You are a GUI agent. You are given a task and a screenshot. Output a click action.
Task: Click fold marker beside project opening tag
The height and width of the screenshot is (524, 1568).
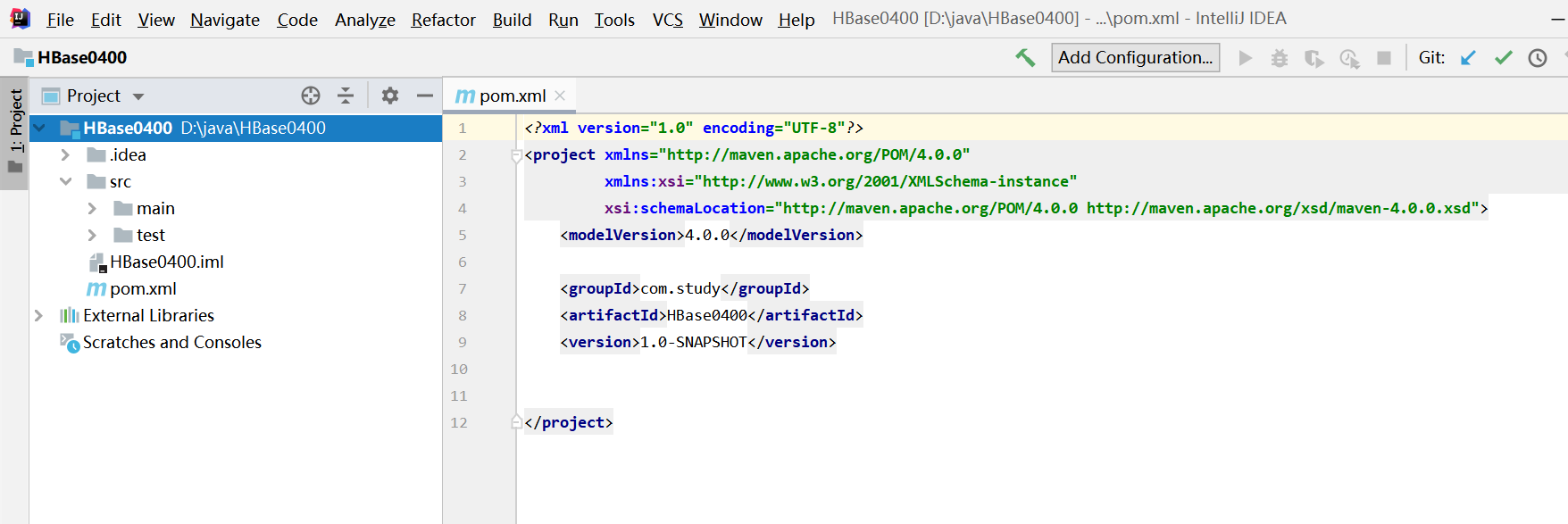click(516, 155)
